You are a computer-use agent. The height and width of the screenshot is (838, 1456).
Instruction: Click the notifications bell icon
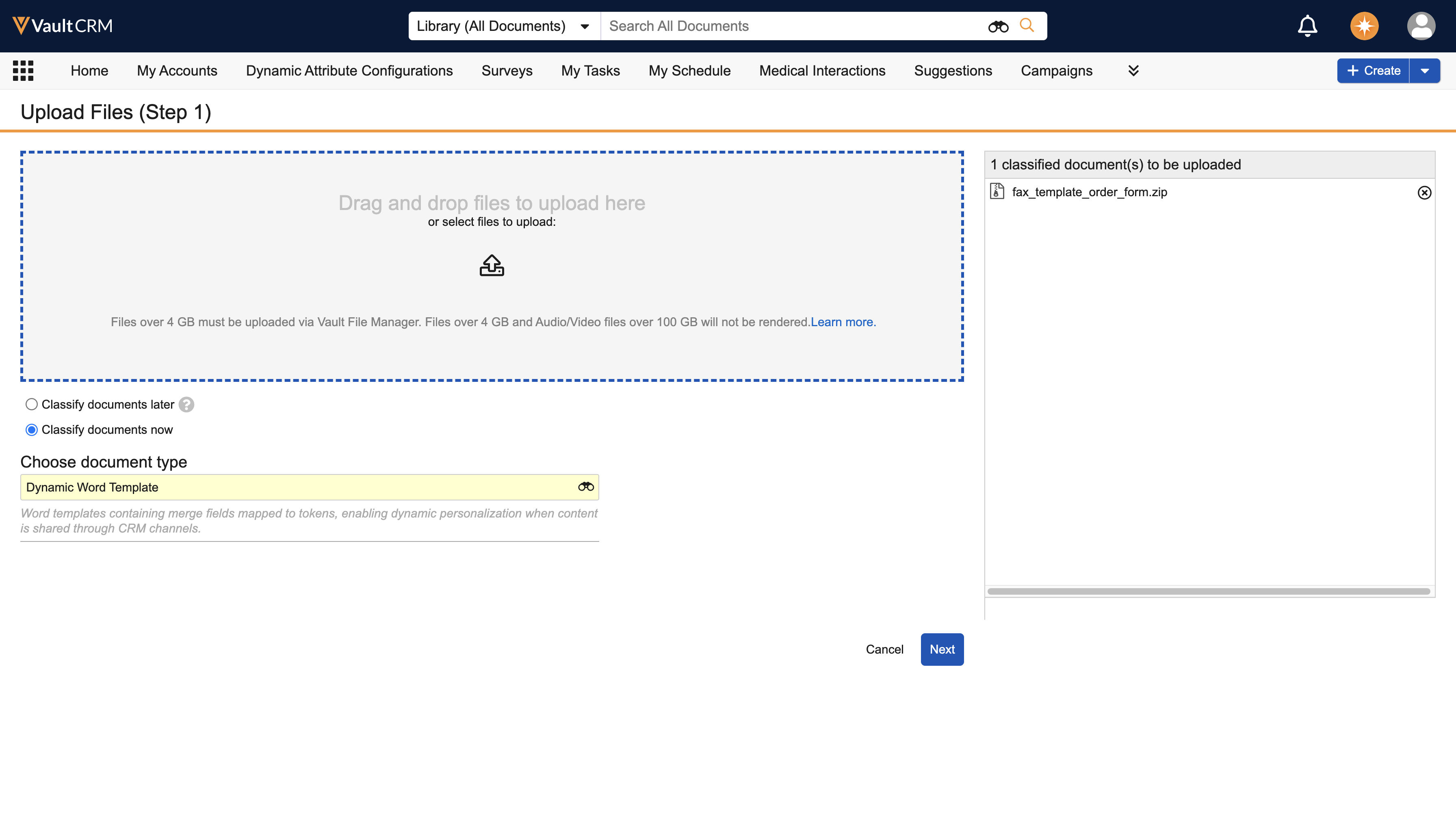click(x=1307, y=26)
